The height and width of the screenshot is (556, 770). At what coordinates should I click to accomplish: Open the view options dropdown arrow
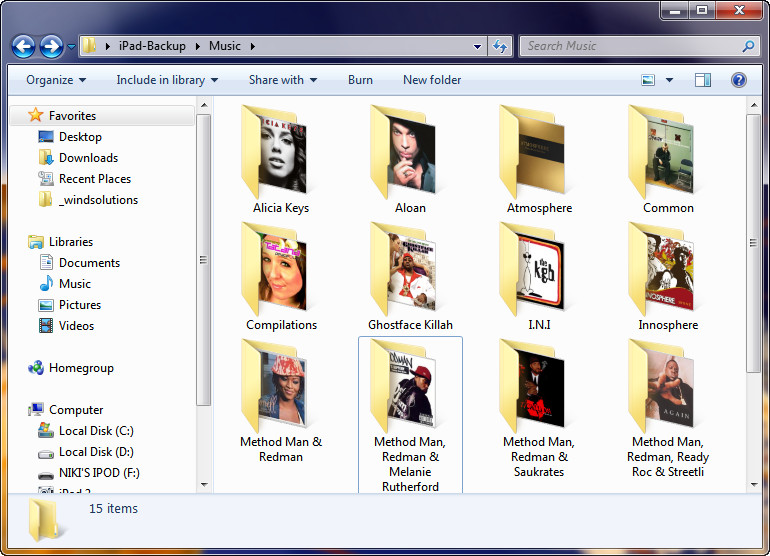coord(669,80)
